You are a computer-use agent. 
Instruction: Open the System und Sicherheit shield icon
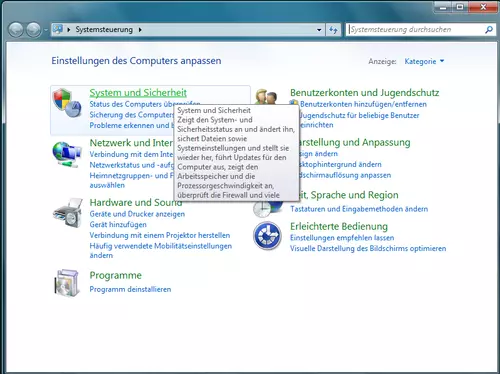67,103
